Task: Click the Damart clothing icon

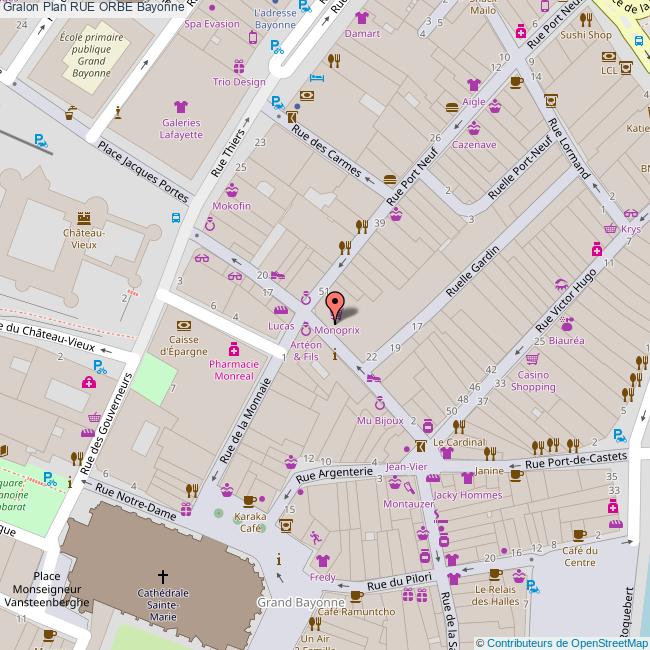Action: (362, 18)
